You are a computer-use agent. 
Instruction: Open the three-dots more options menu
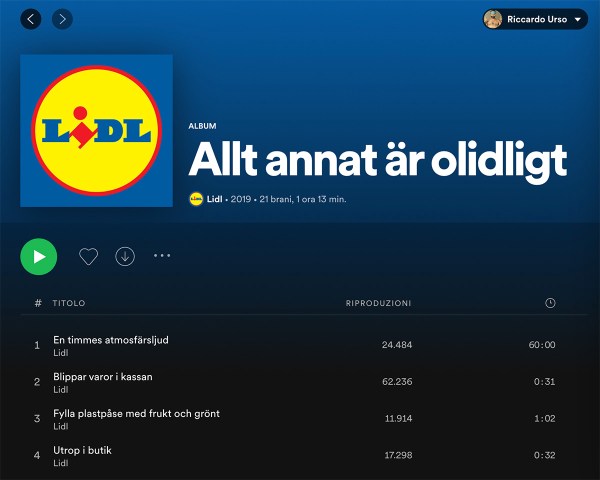tap(162, 256)
